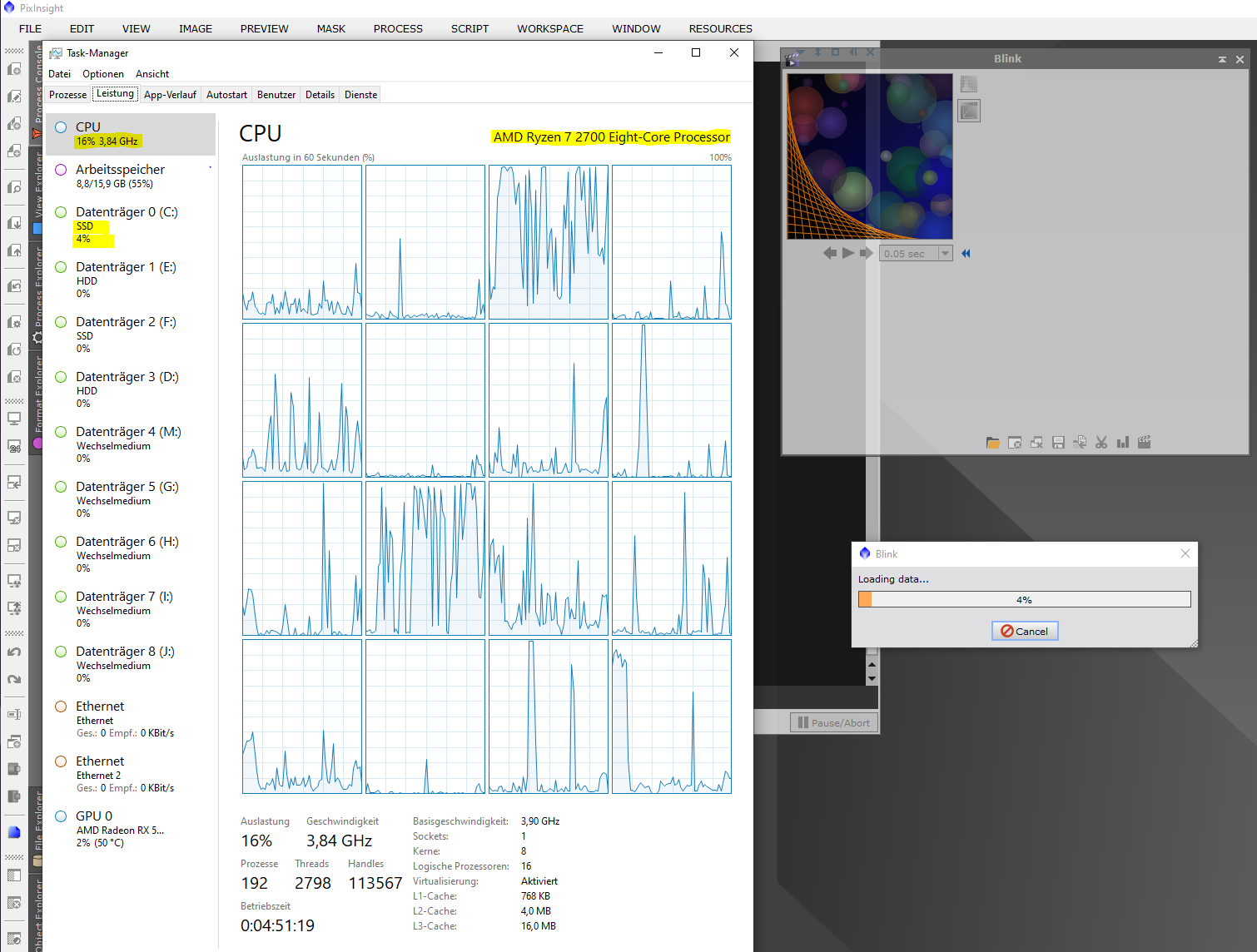Click the move files icon in Blink

[1080, 443]
